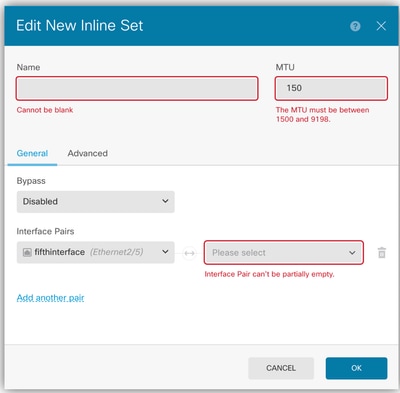
Task: Delete the interface pair with trash icon
Action: pyautogui.click(x=382, y=253)
